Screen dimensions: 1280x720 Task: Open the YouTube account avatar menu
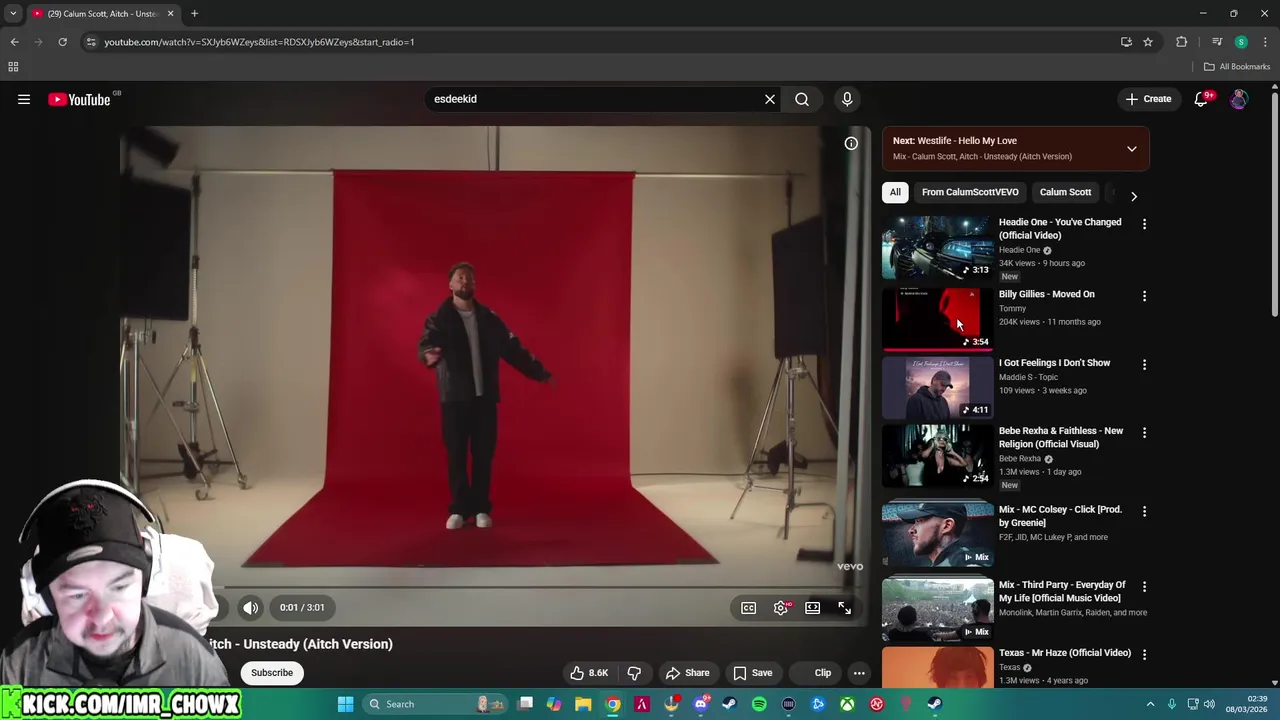(1239, 99)
